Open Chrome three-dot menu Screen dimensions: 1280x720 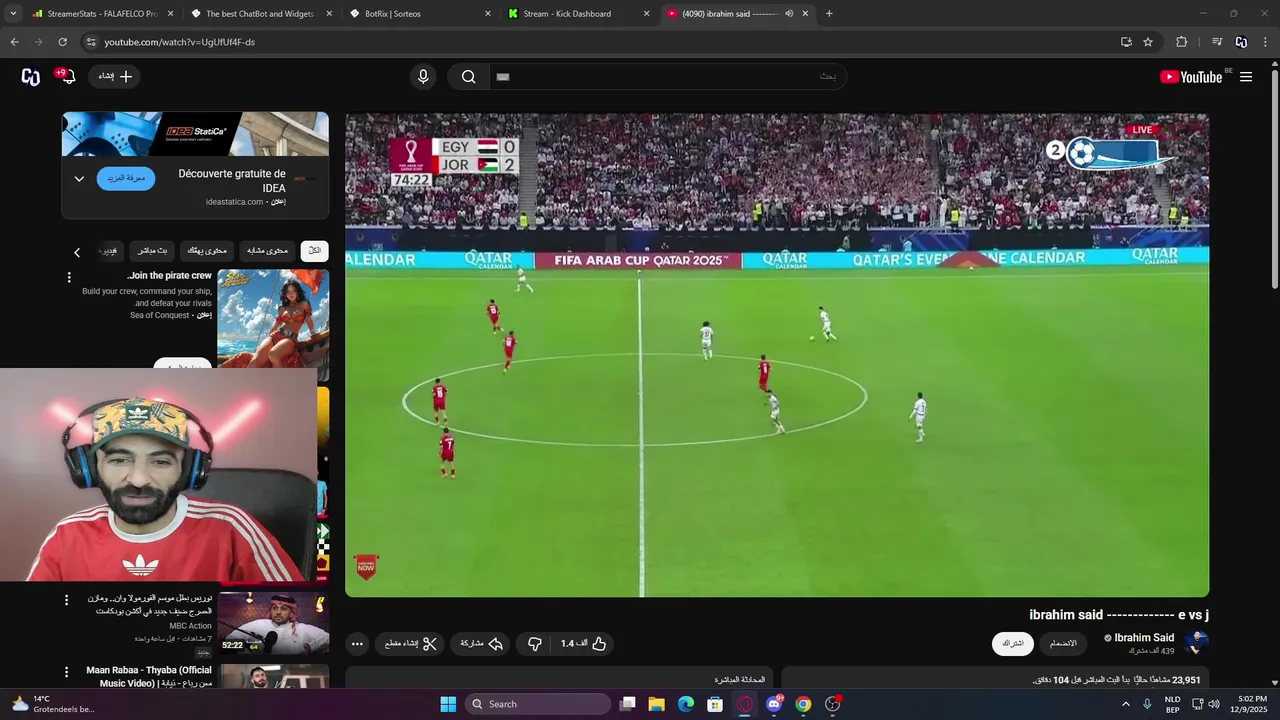[x=1266, y=42]
